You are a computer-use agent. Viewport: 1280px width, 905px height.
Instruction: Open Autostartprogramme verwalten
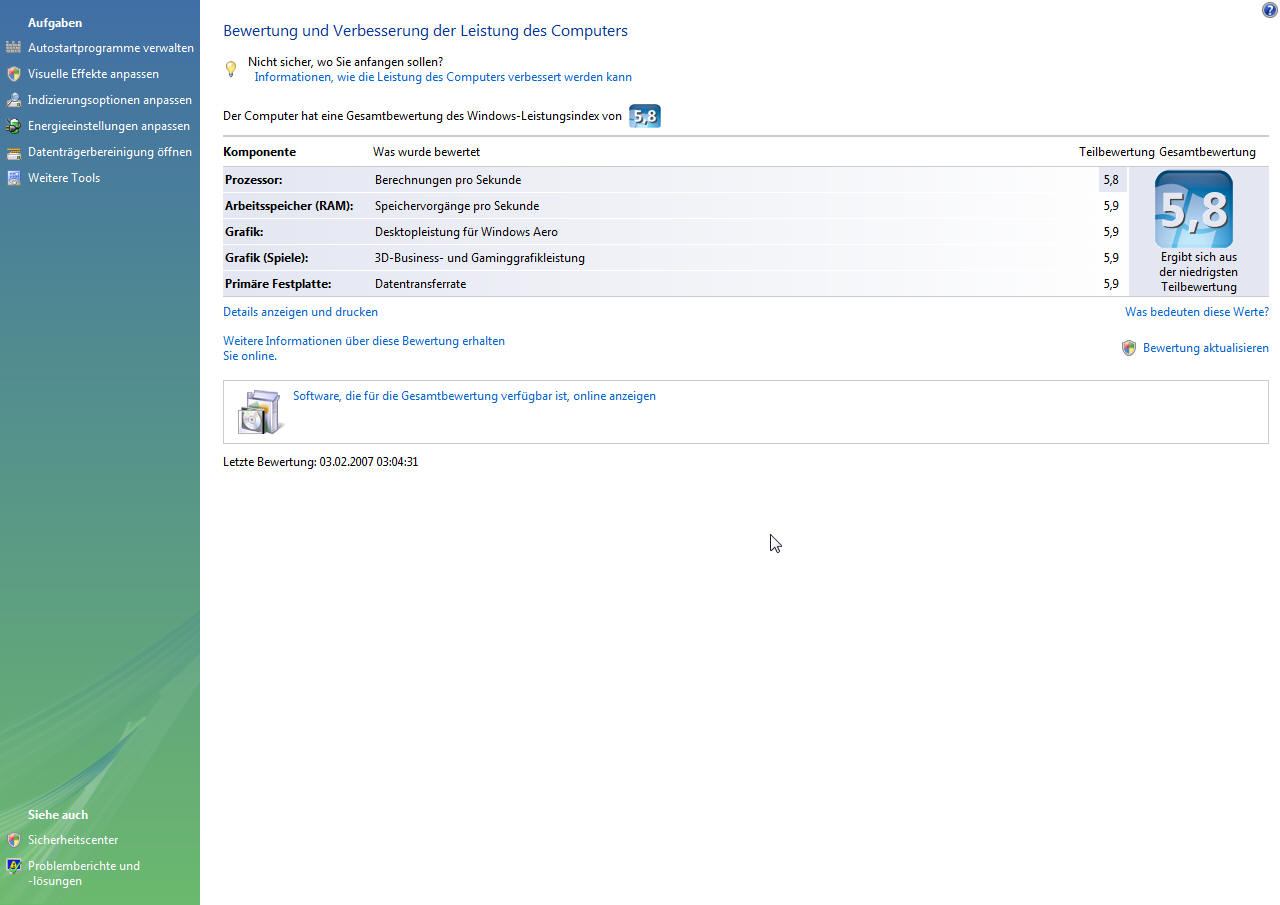click(111, 48)
